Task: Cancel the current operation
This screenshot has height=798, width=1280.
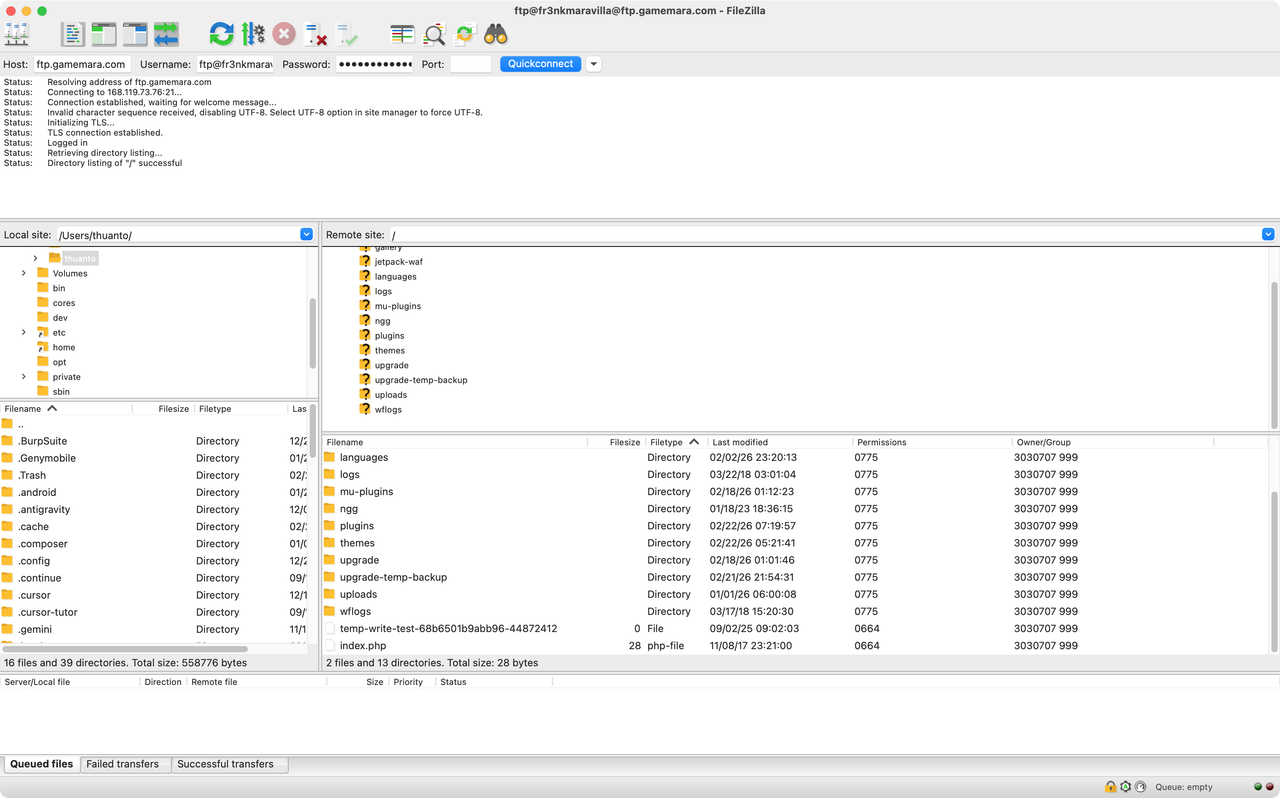Action: pos(284,34)
